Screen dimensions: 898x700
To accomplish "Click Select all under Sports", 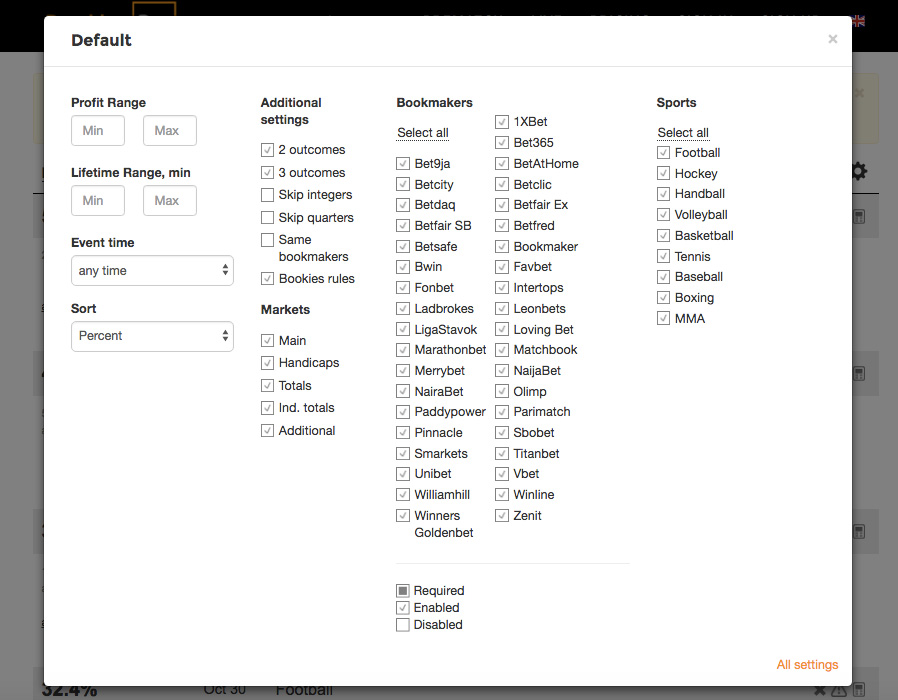I will click(x=683, y=133).
